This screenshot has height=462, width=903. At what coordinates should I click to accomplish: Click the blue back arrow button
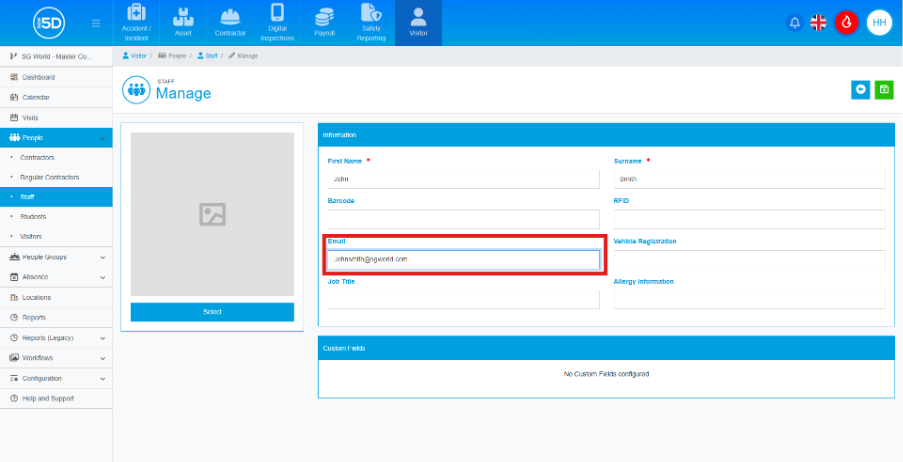click(861, 90)
